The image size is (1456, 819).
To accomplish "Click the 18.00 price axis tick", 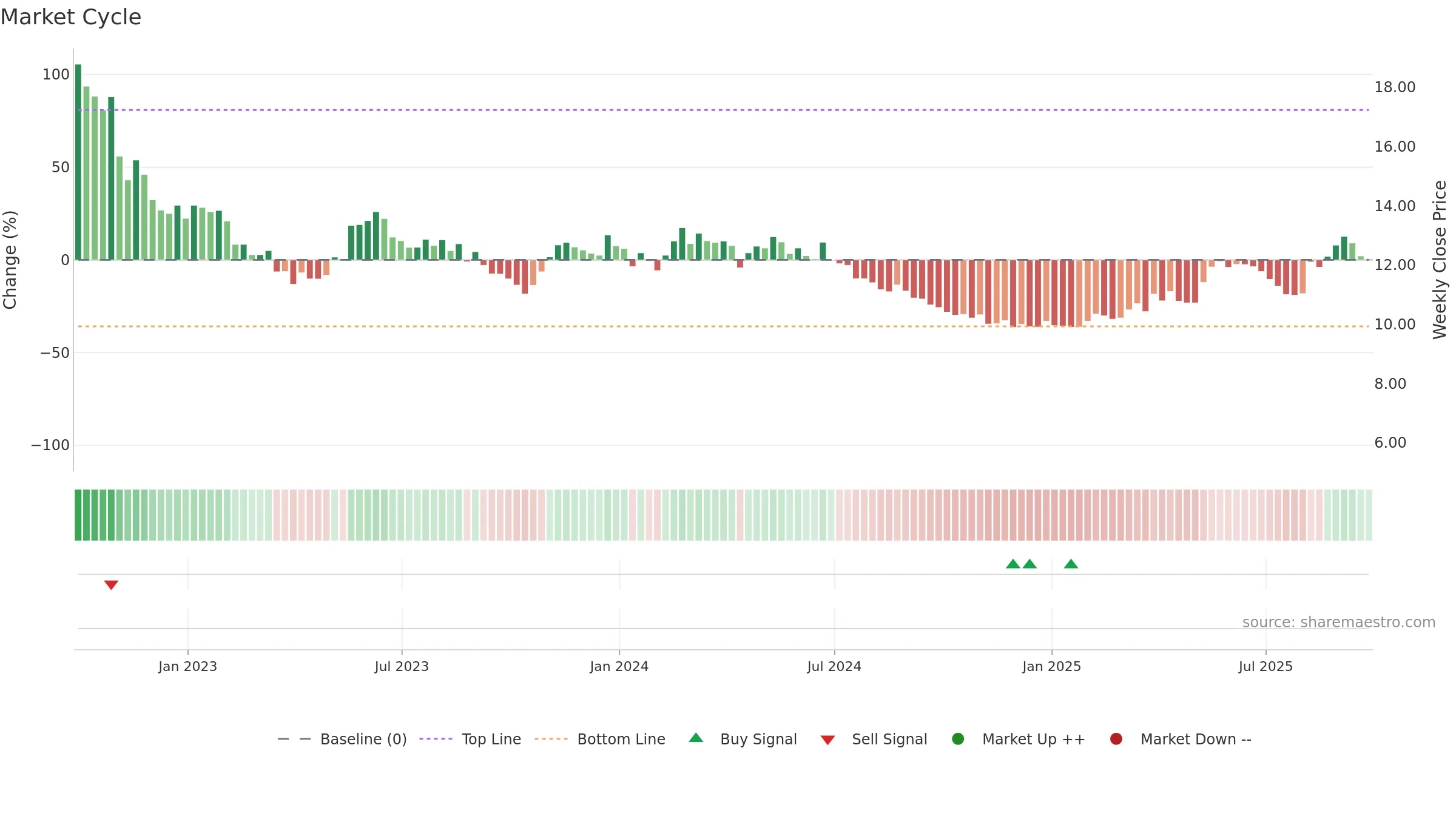I will 1395,87.
